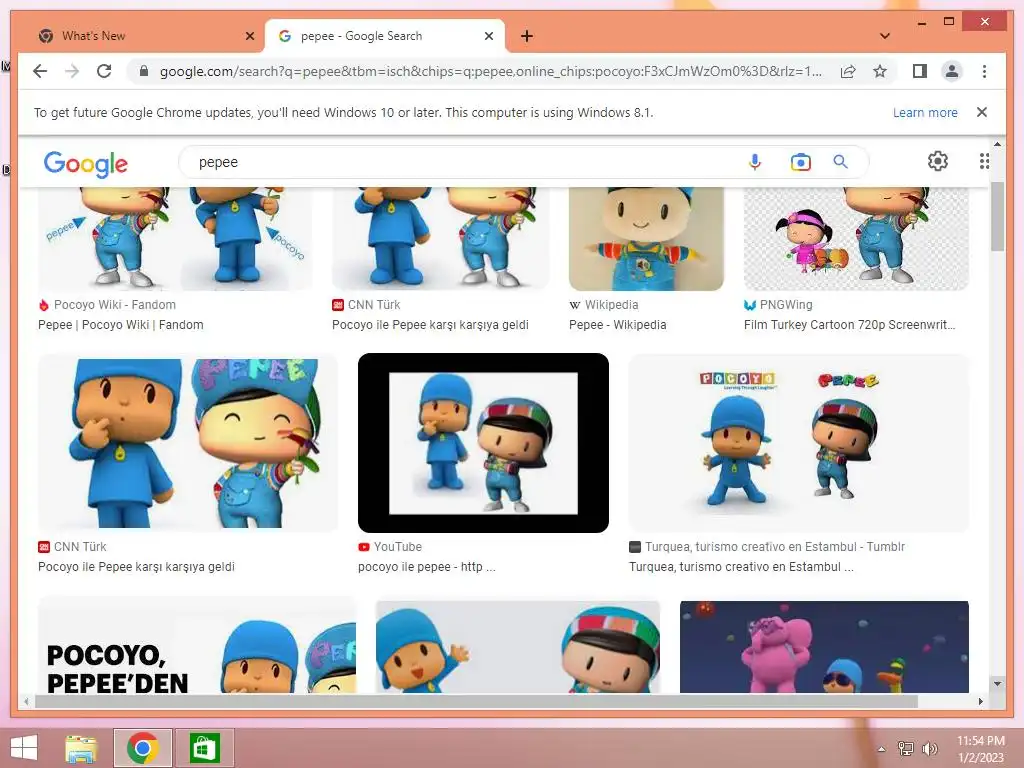Open Chrome's three-dot menu
1024x768 pixels.
click(x=984, y=71)
